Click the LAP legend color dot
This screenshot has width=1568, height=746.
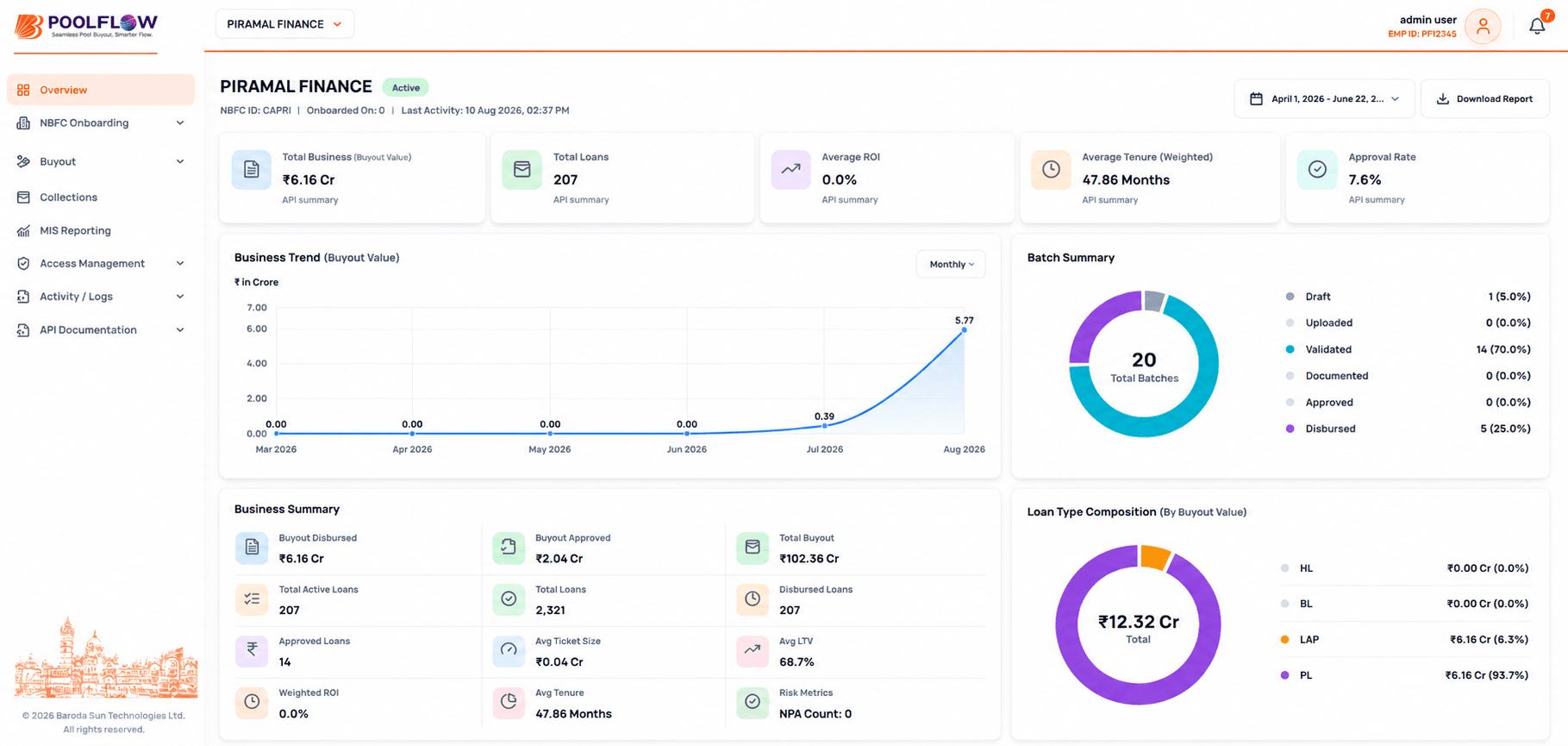[1284, 640]
